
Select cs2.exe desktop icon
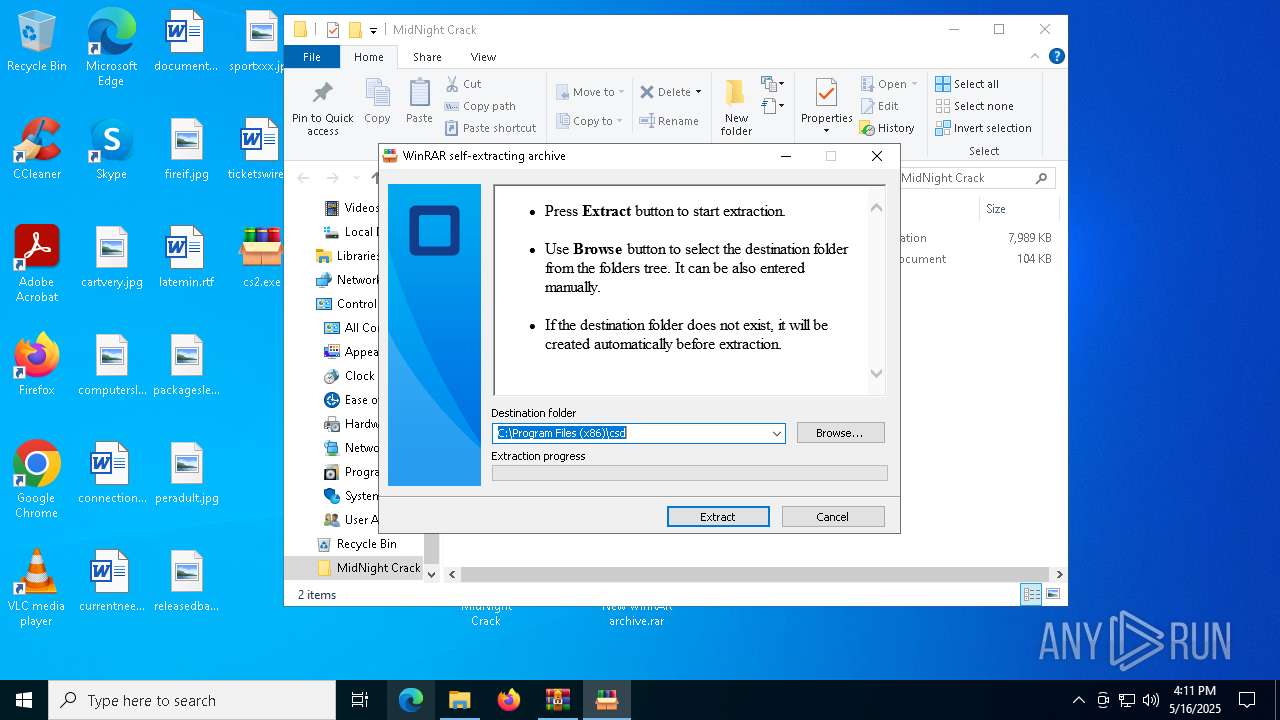coord(262,257)
